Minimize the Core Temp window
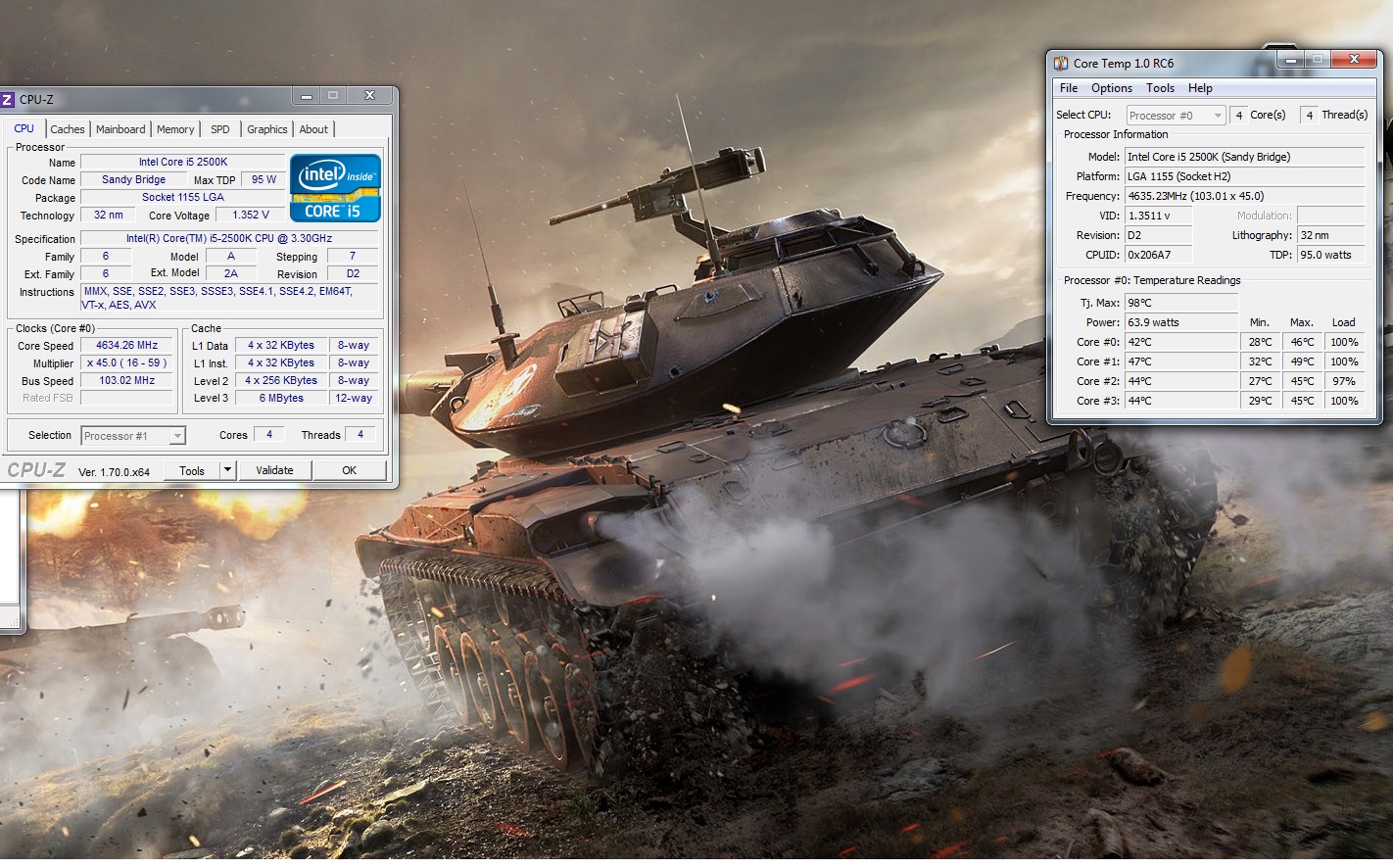 (x=1291, y=60)
